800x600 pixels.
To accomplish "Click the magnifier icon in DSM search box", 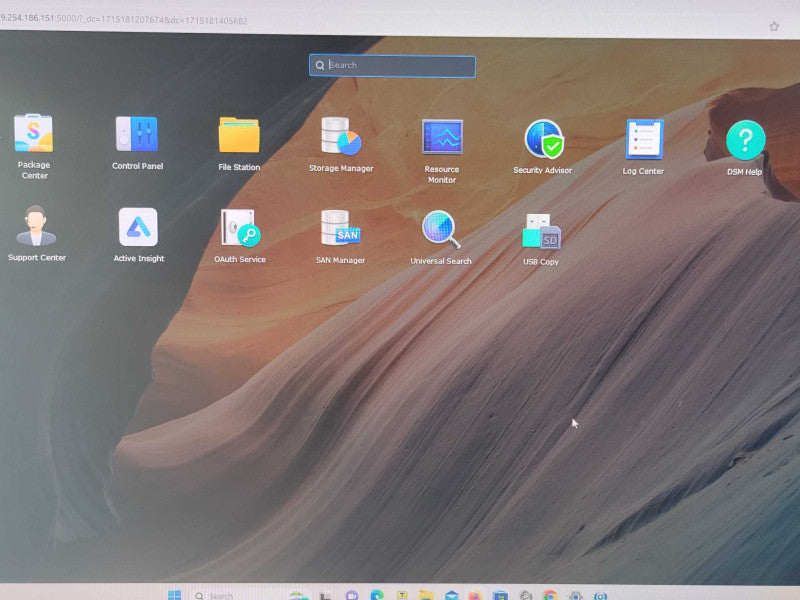I will coord(320,65).
